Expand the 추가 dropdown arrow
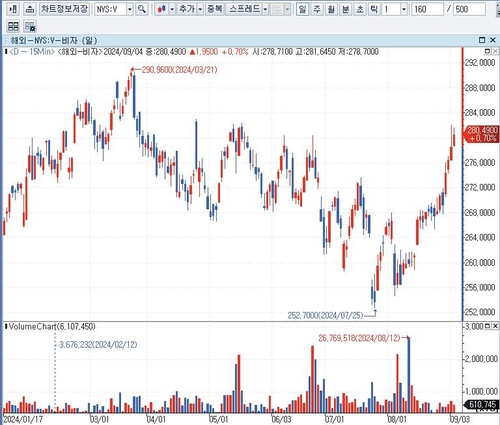This screenshot has height=425, width=500. coord(200,9)
